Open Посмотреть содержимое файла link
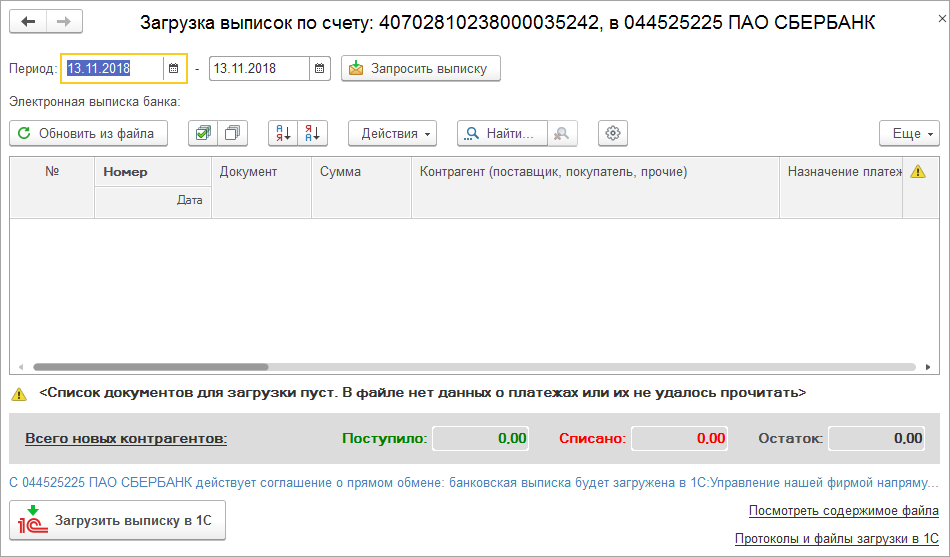The width and height of the screenshot is (950, 557). 843,511
